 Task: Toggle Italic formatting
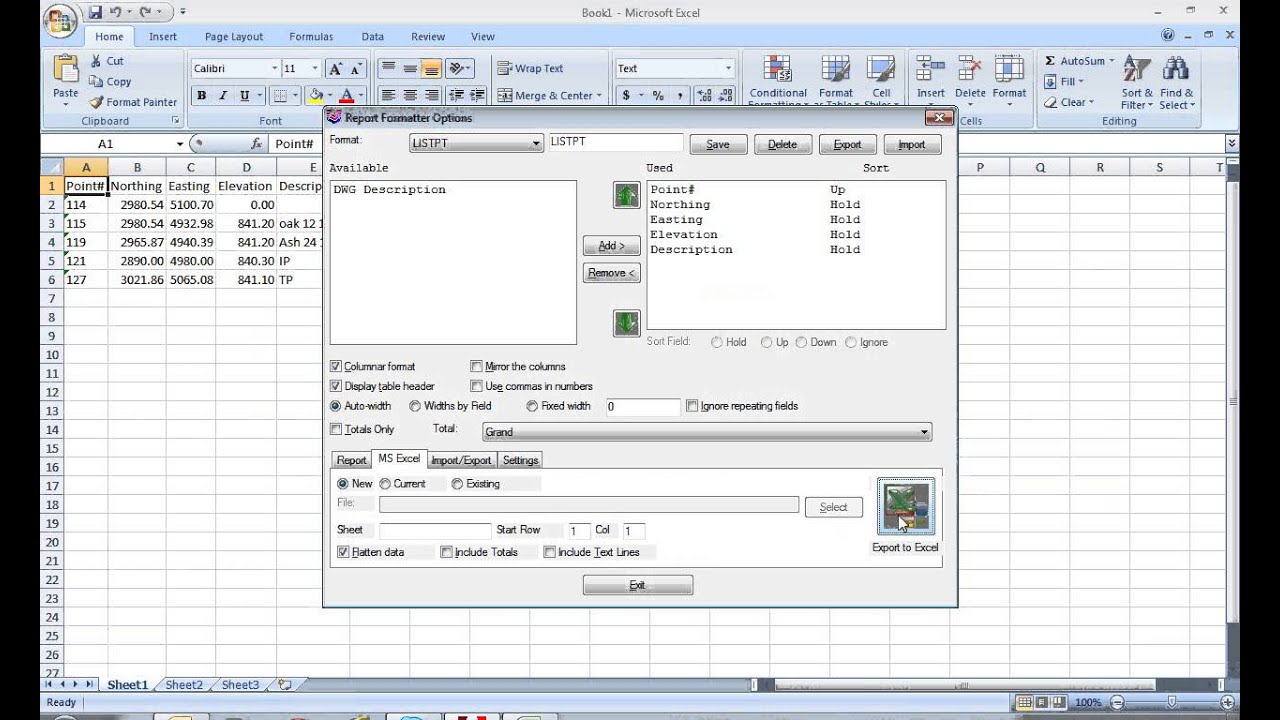222,96
